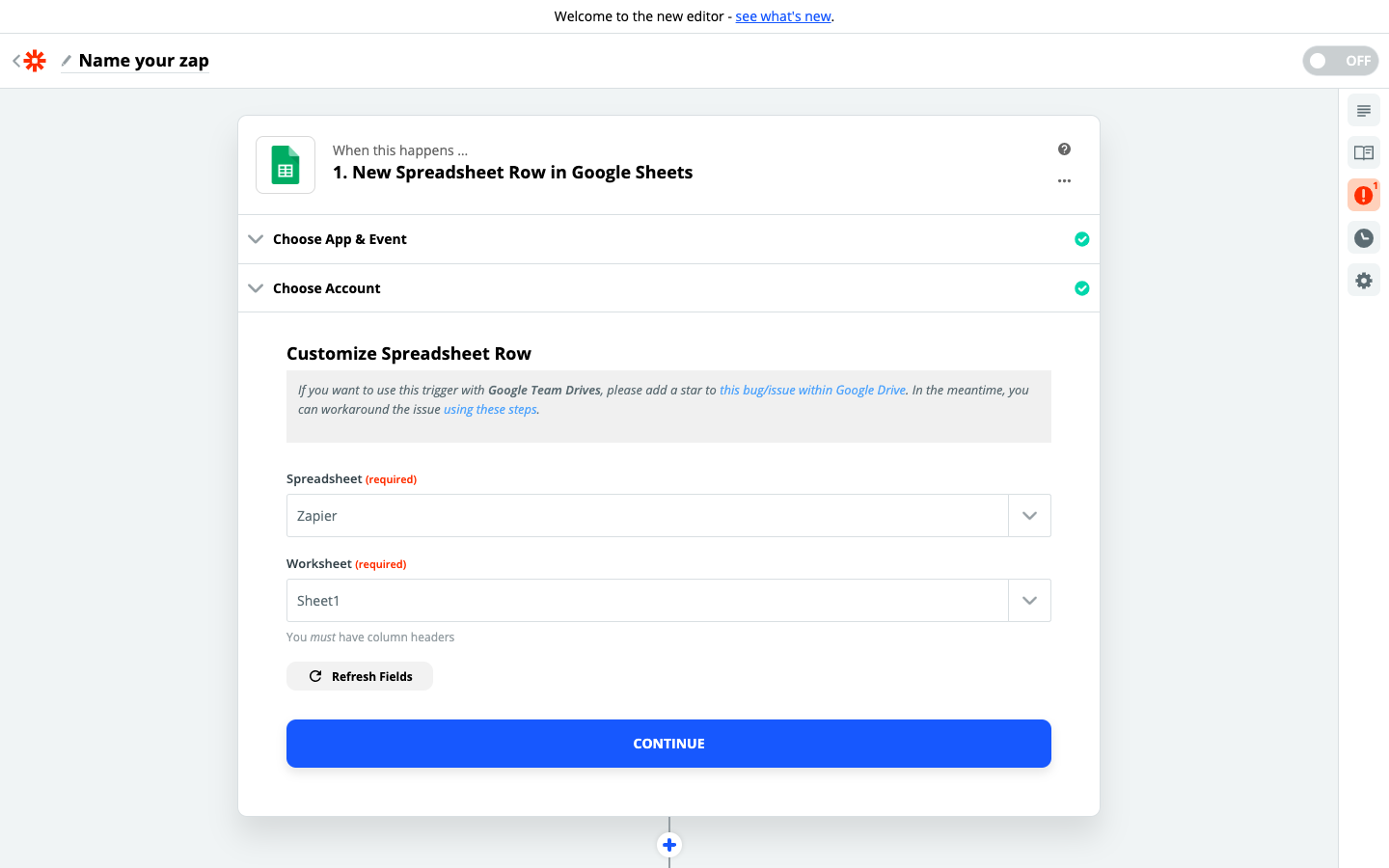The height and width of the screenshot is (868, 1389).
Task: Open the red error alert panel icon
Action: (1363, 195)
